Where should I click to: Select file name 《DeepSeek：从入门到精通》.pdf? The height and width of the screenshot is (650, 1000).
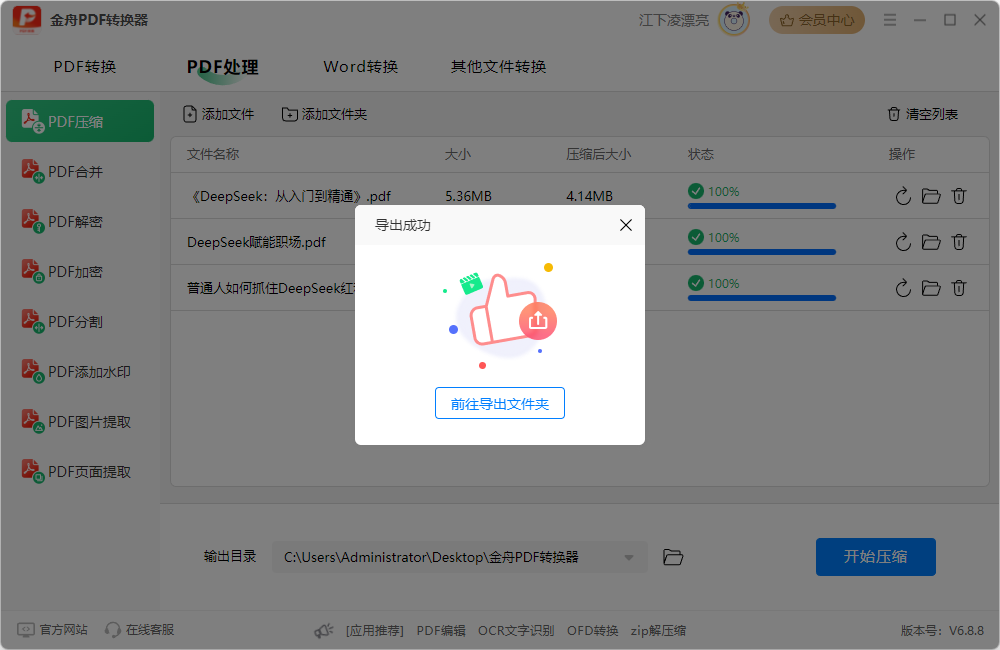click(x=290, y=196)
